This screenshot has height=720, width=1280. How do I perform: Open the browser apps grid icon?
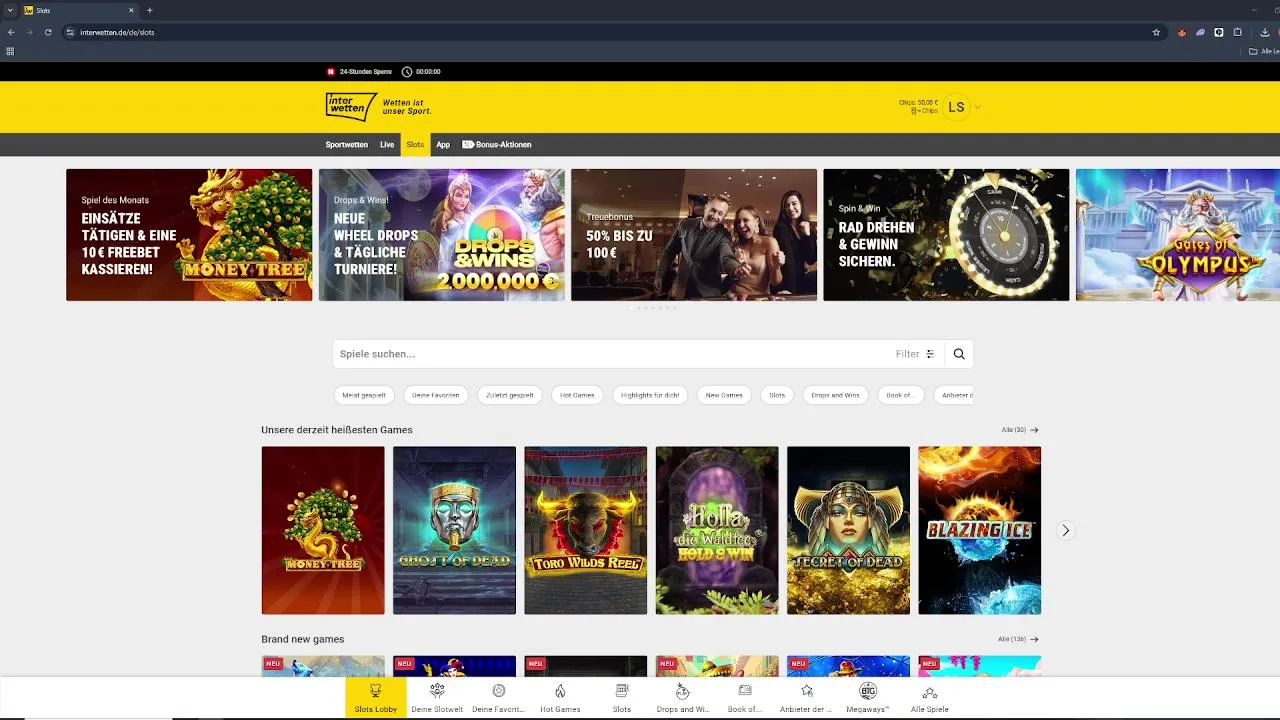(10, 51)
